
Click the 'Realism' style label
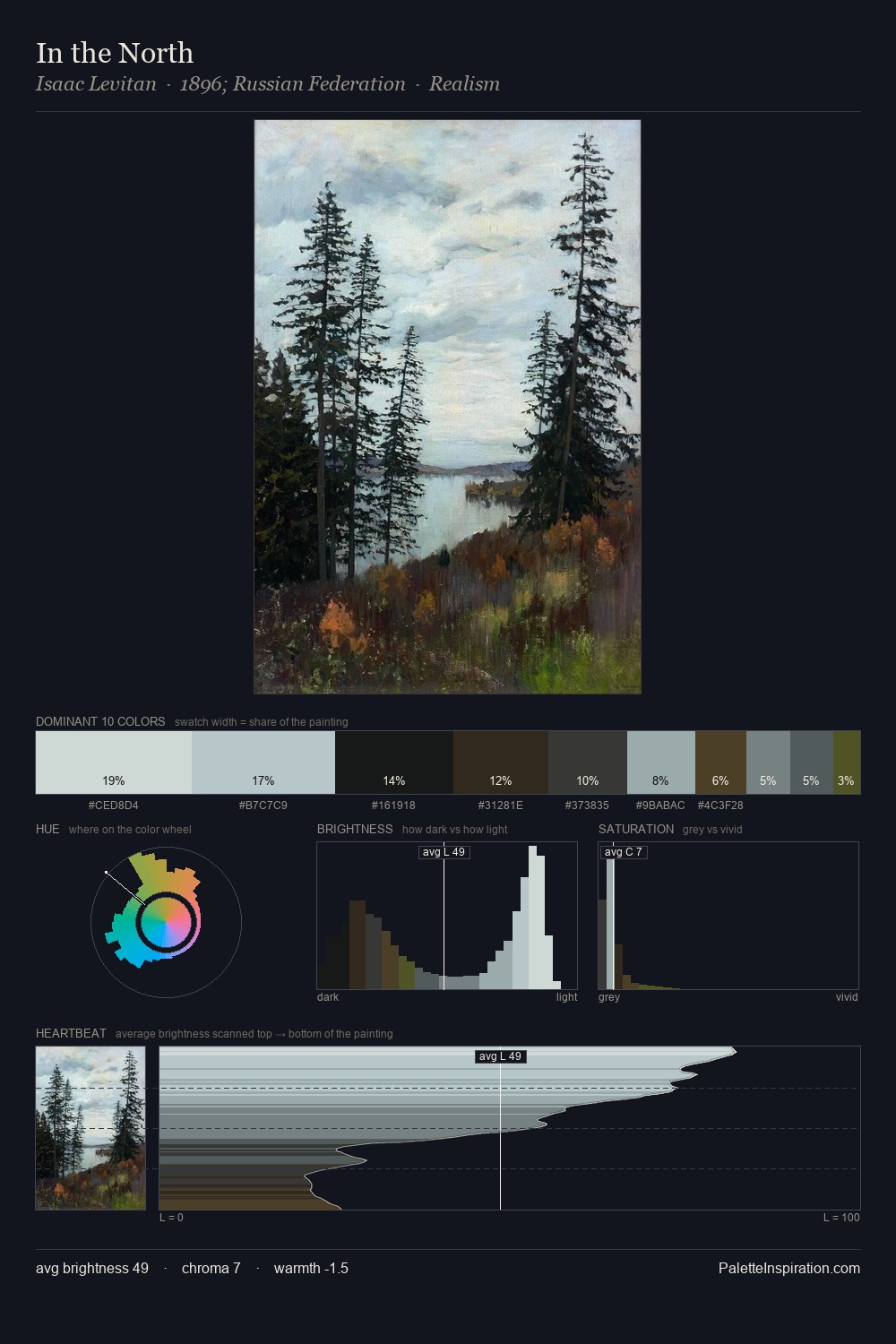464,84
